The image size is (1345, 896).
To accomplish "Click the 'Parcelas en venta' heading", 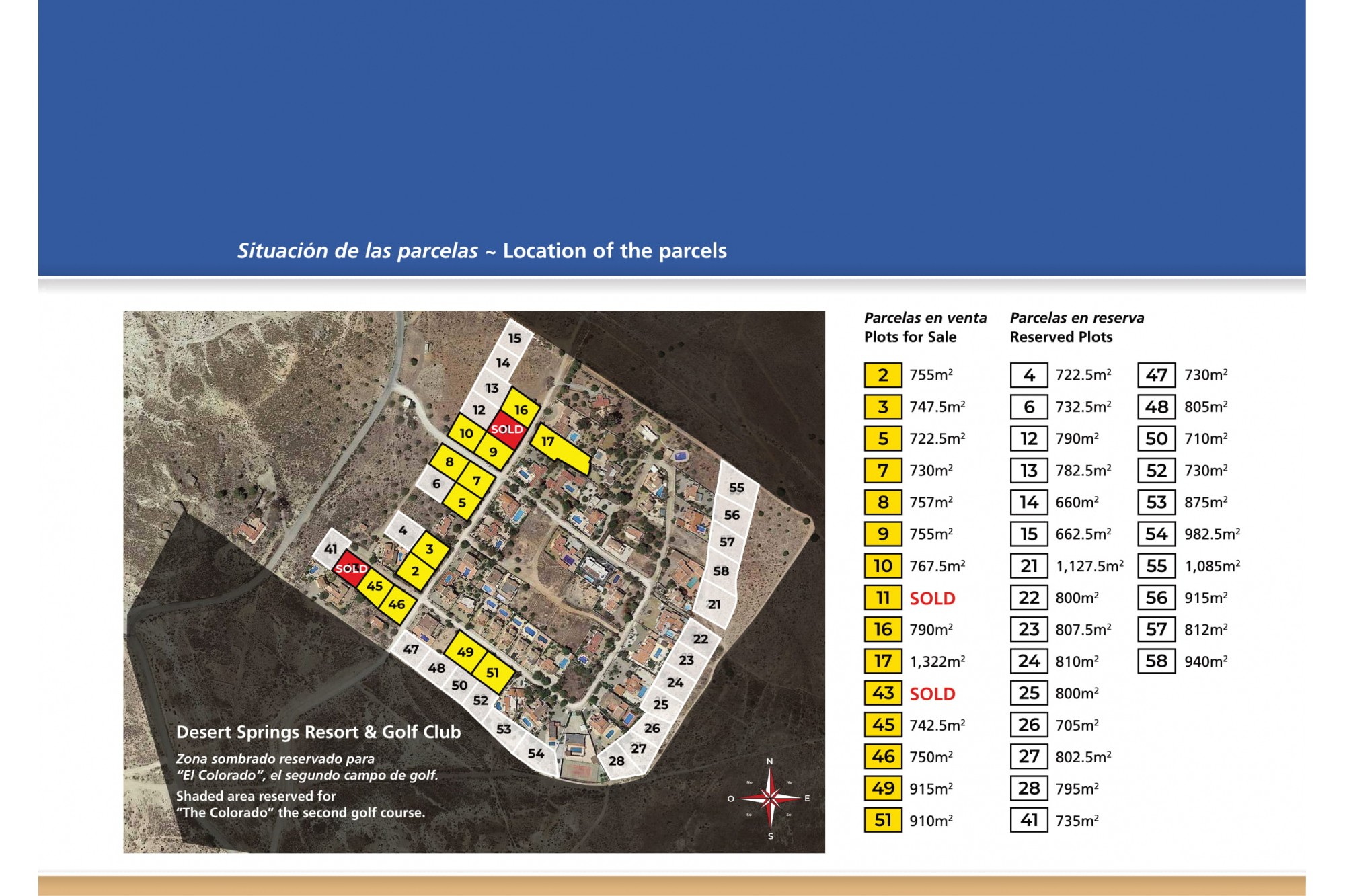I will click(925, 317).
